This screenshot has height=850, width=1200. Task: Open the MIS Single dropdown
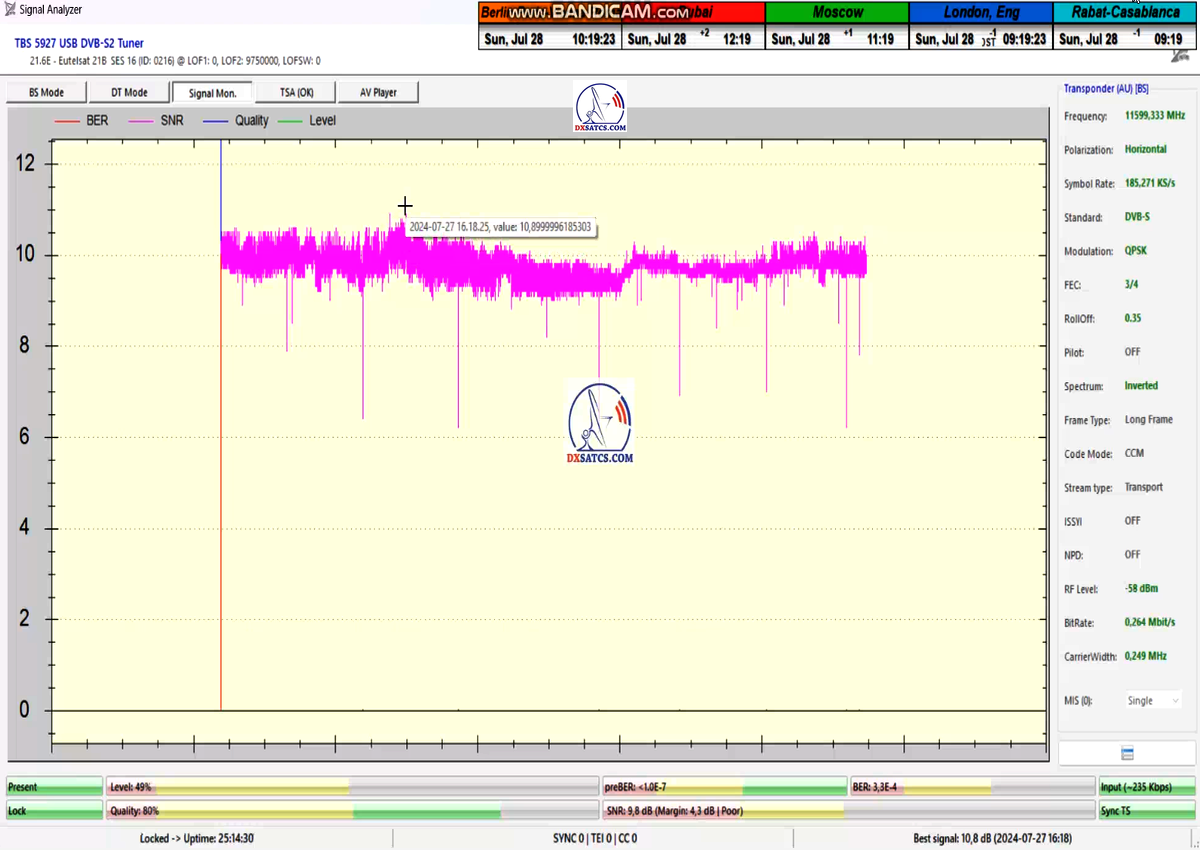point(1153,700)
